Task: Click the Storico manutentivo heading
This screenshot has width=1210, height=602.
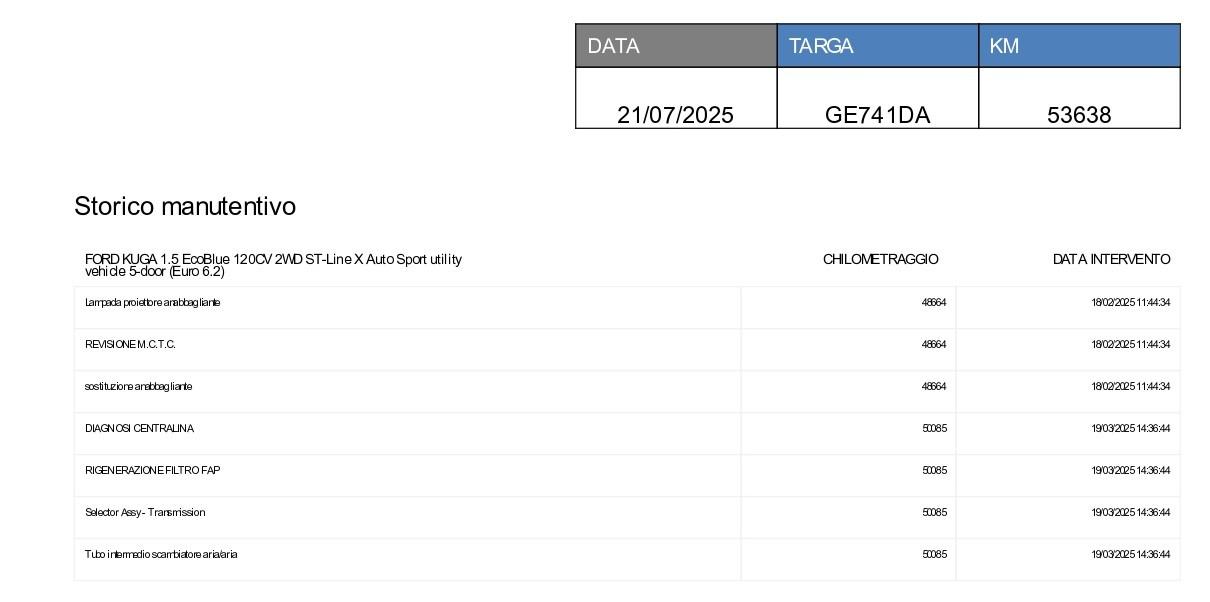Action: pos(185,206)
